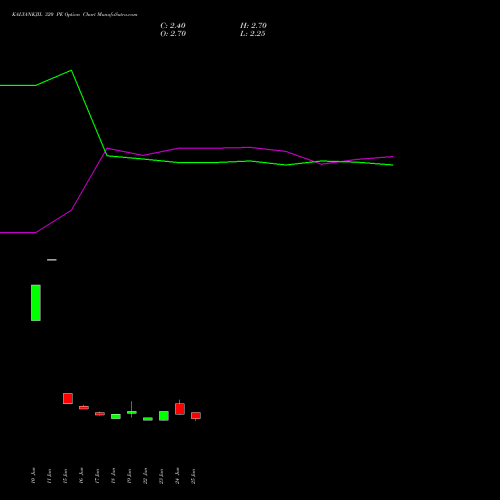Click the 25 Jun date axis label

[x=193, y=475]
